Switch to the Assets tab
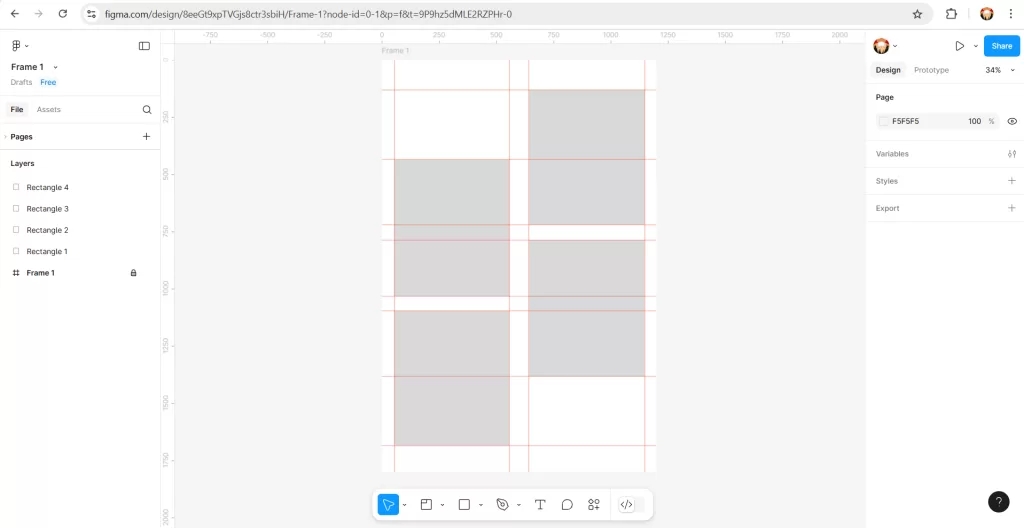This screenshot has width=1024, height=528. pos(48,110)
